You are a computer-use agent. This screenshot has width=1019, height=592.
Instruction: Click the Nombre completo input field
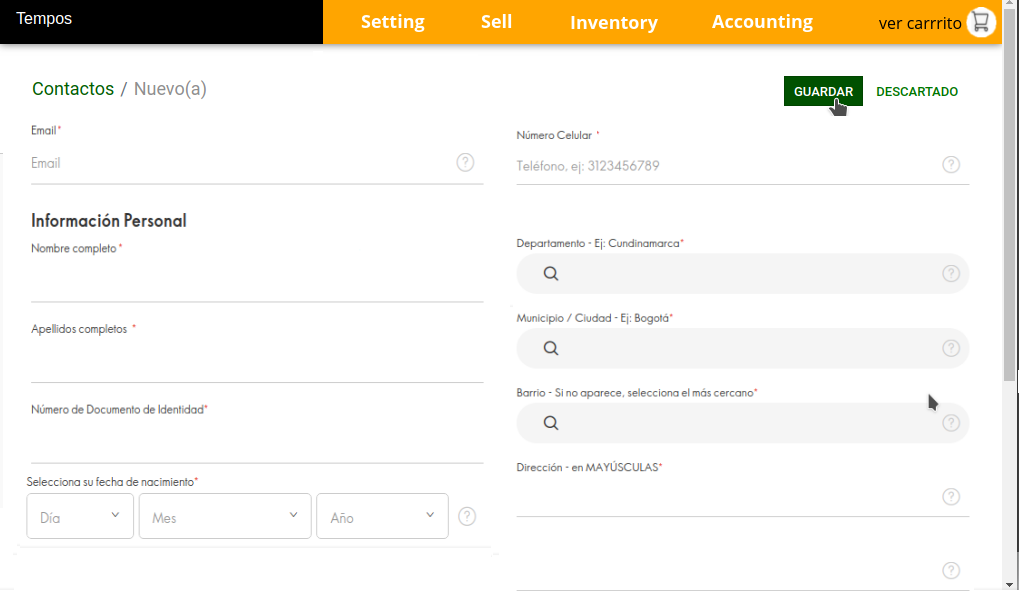[x=256, y=282]
